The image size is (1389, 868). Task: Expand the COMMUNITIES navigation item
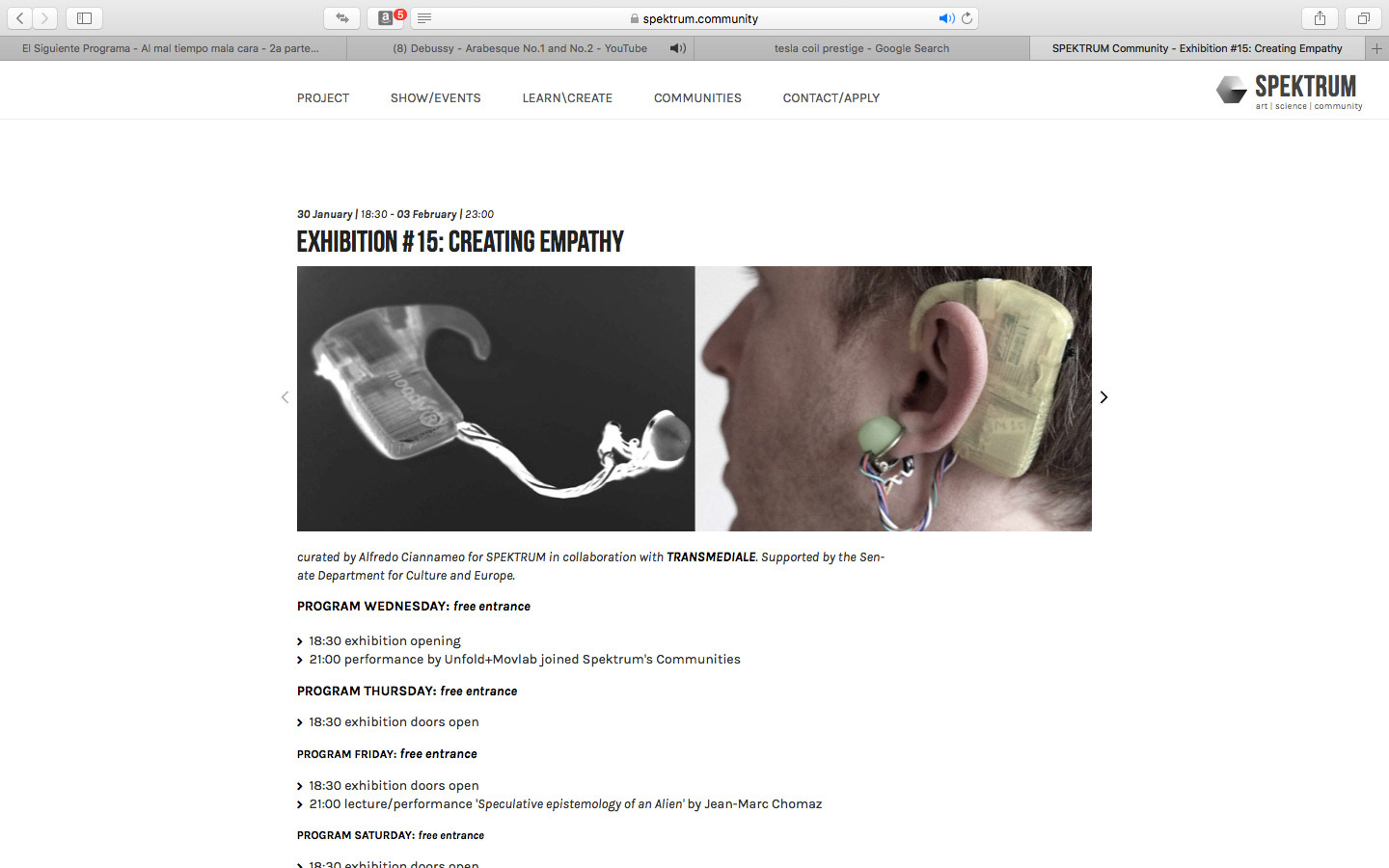[697, 97]
